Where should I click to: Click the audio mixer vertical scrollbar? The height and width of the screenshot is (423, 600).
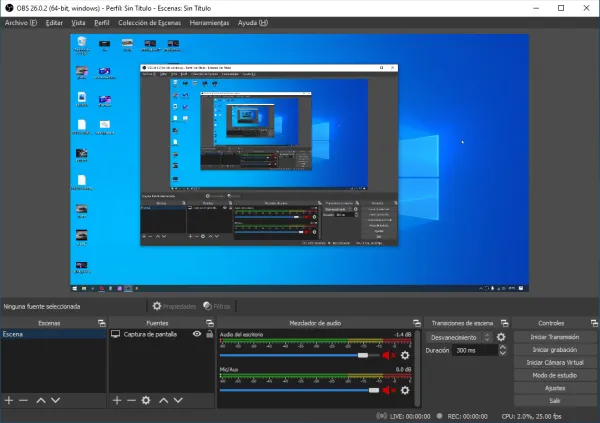pyautogui.click(x=417, y=367)
